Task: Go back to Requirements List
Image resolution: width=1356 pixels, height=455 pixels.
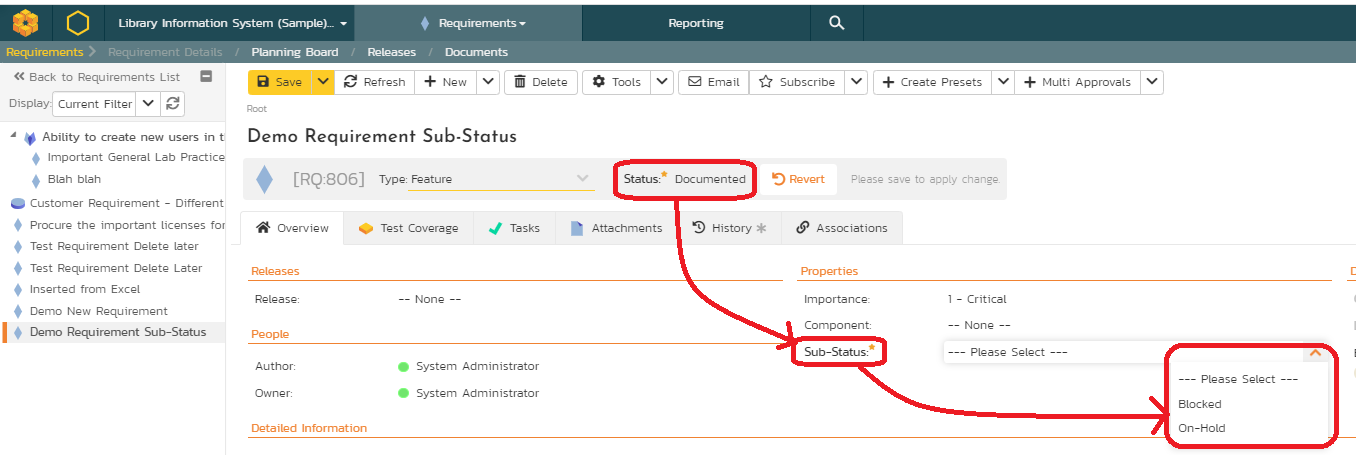Action: (97, 77)
